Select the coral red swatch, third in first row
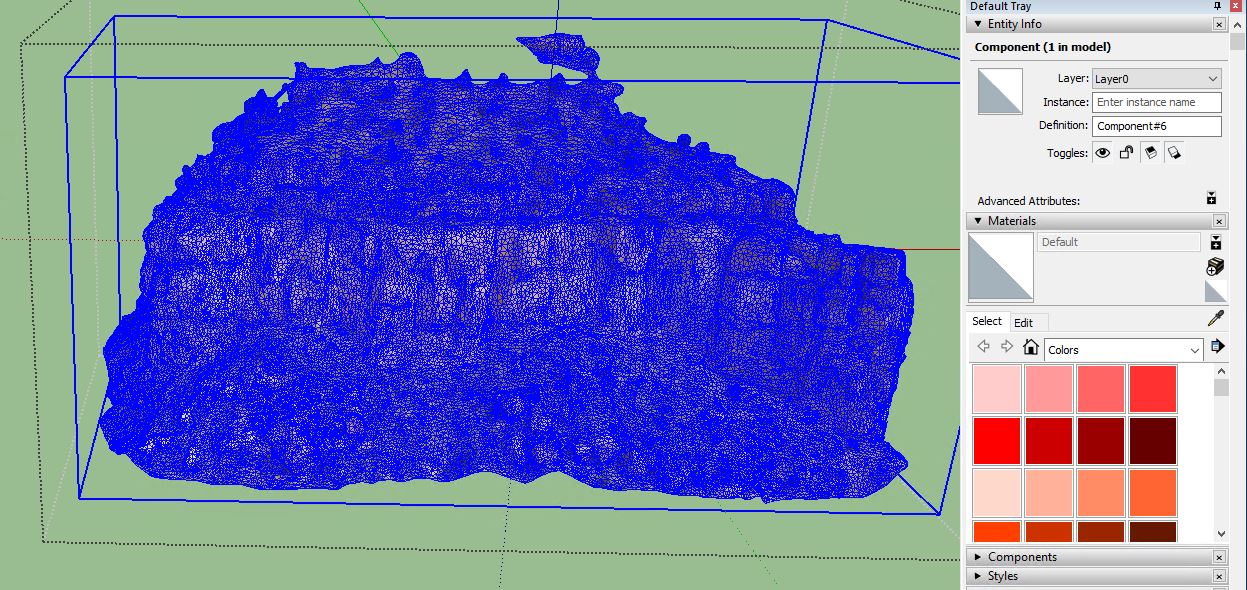 point(1100,389)
